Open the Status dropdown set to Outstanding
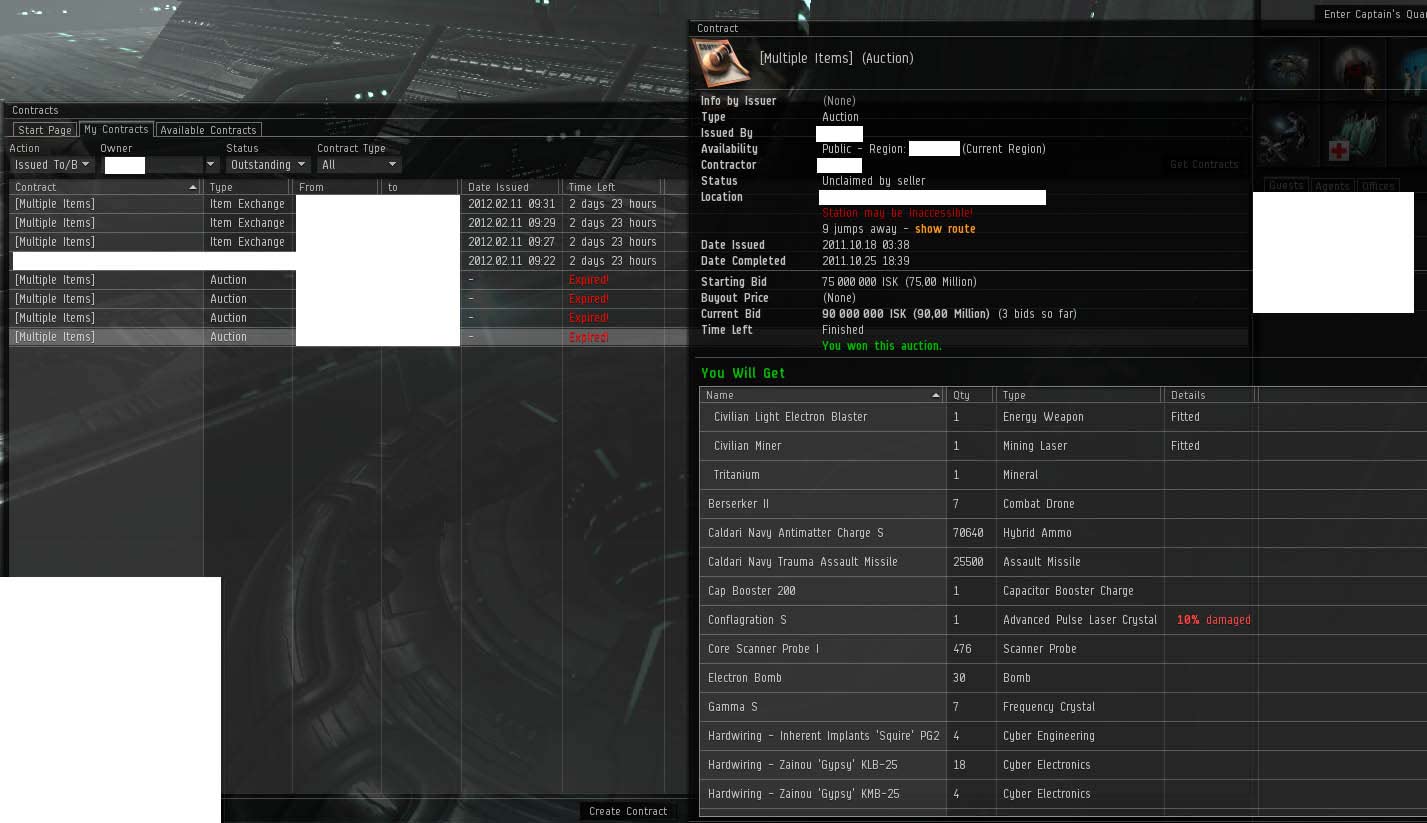 point(268,165)
